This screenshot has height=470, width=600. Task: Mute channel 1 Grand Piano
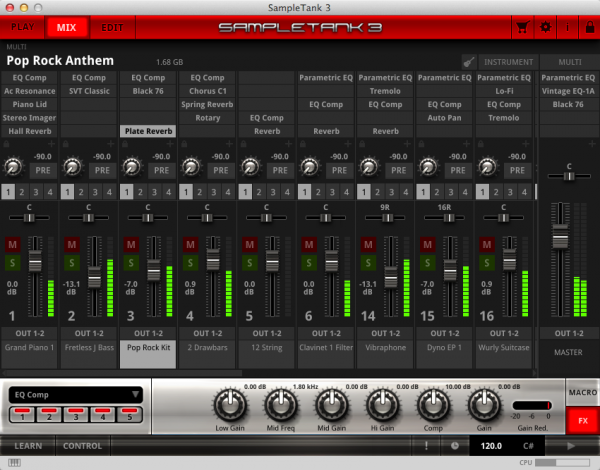[x=13, y=244]
